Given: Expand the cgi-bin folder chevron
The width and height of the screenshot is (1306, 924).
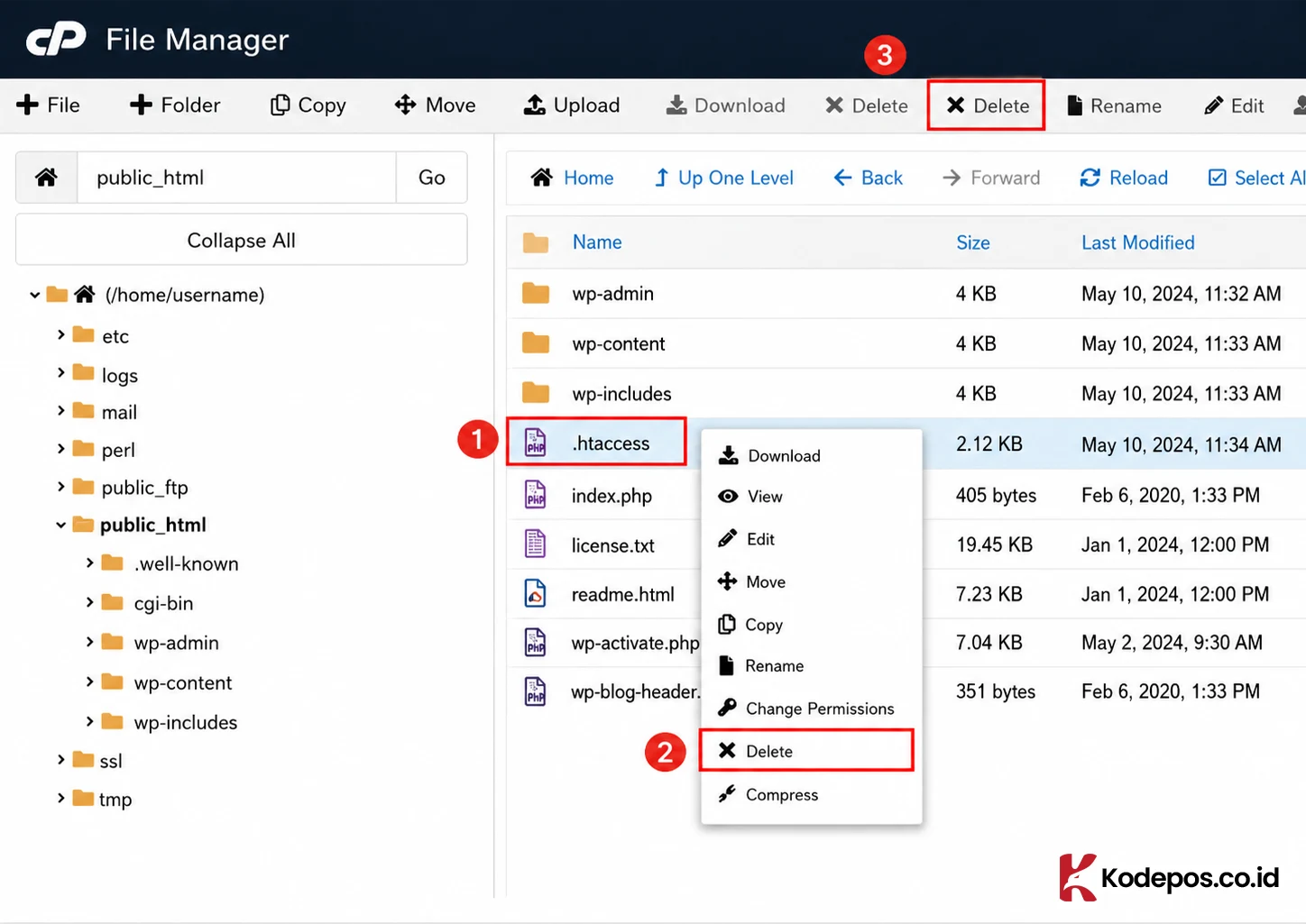Looking at the screenshot, I should tap(89, 601).
